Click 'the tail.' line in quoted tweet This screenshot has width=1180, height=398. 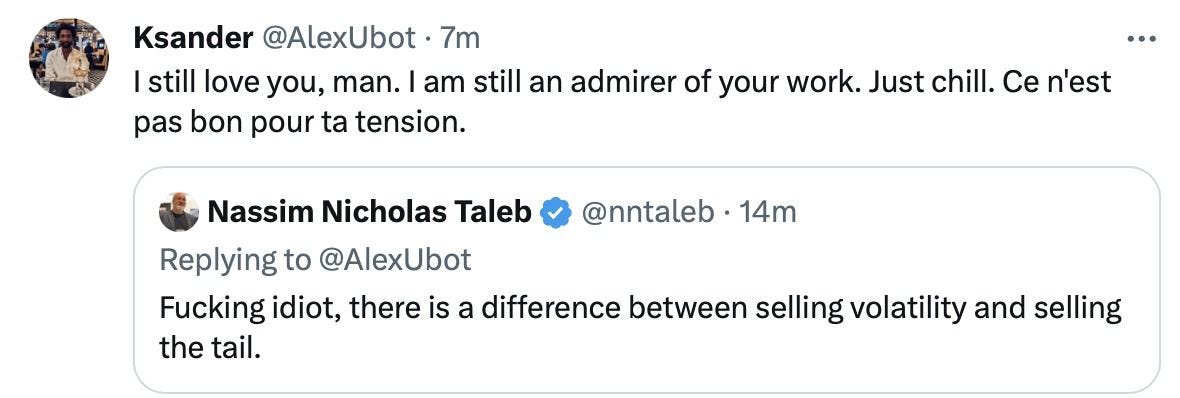tap(210, 348)
